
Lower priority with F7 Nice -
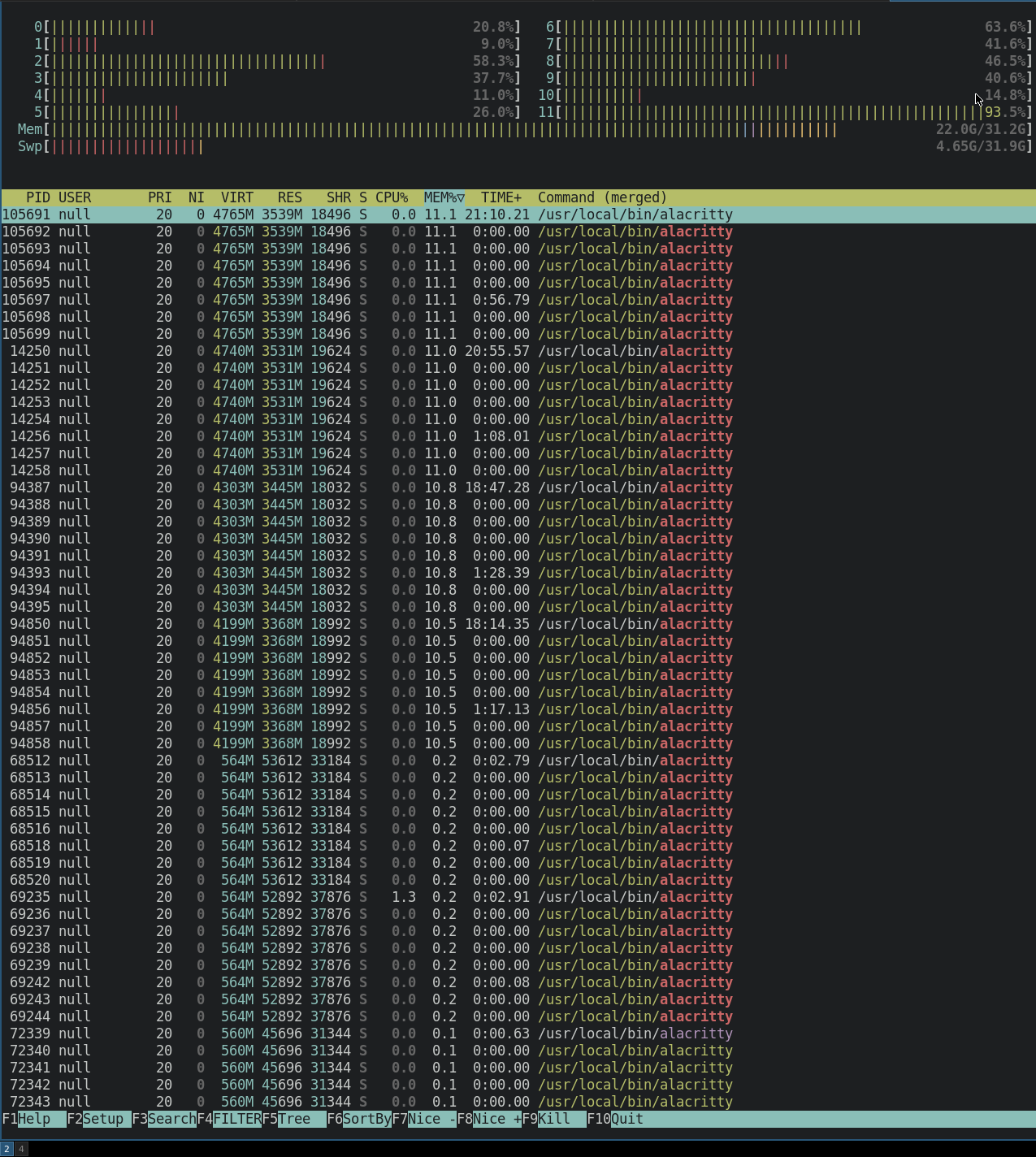(x=419, y=1119)
